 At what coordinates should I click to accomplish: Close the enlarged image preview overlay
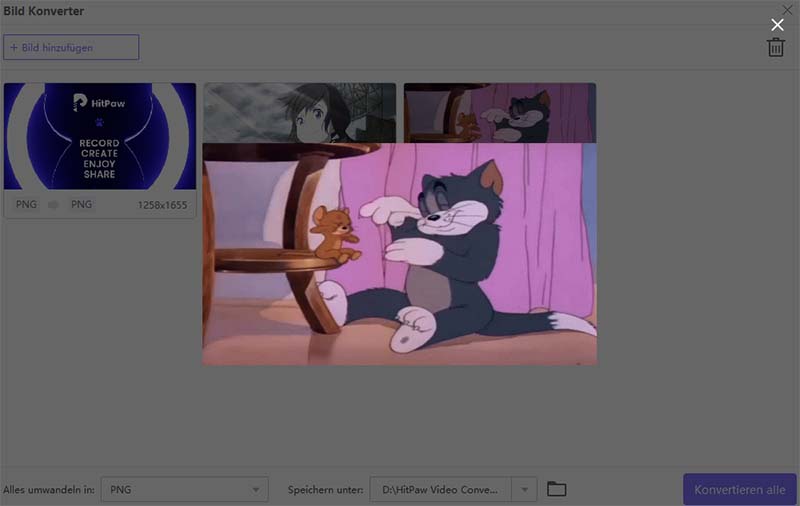pyautogui.click(x=777, y=24)
